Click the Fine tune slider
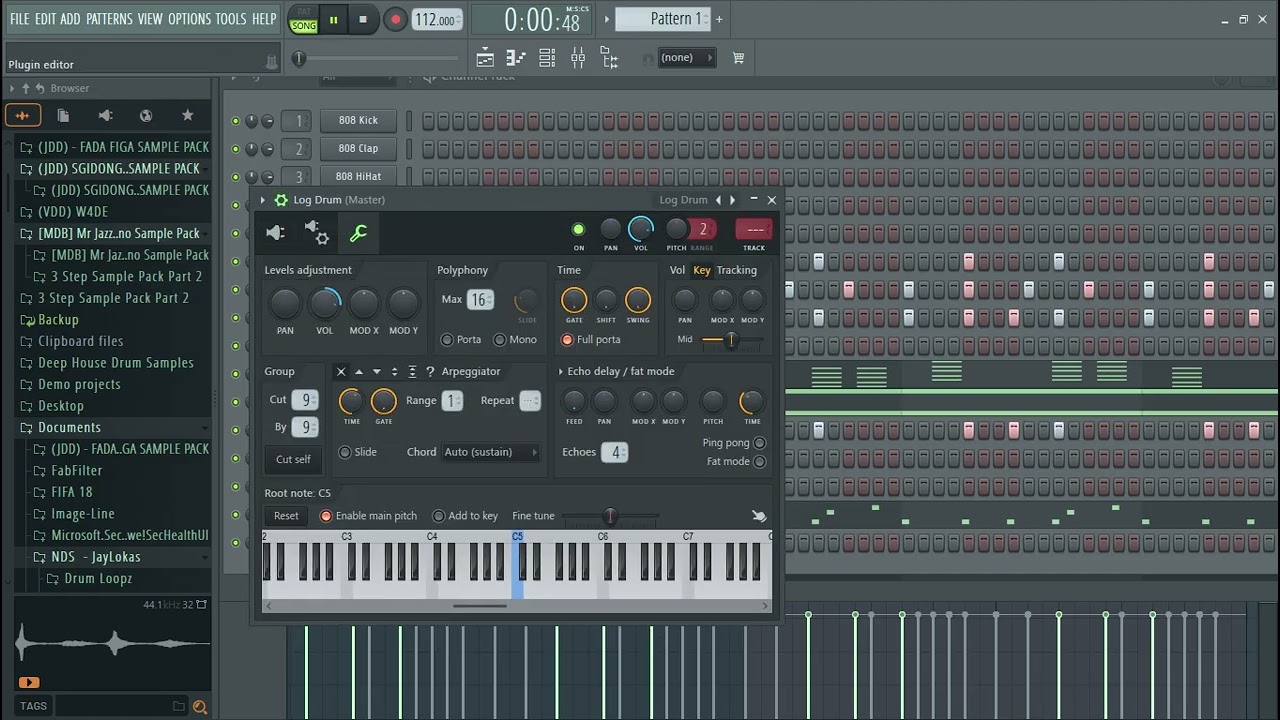 coord(610,516)
